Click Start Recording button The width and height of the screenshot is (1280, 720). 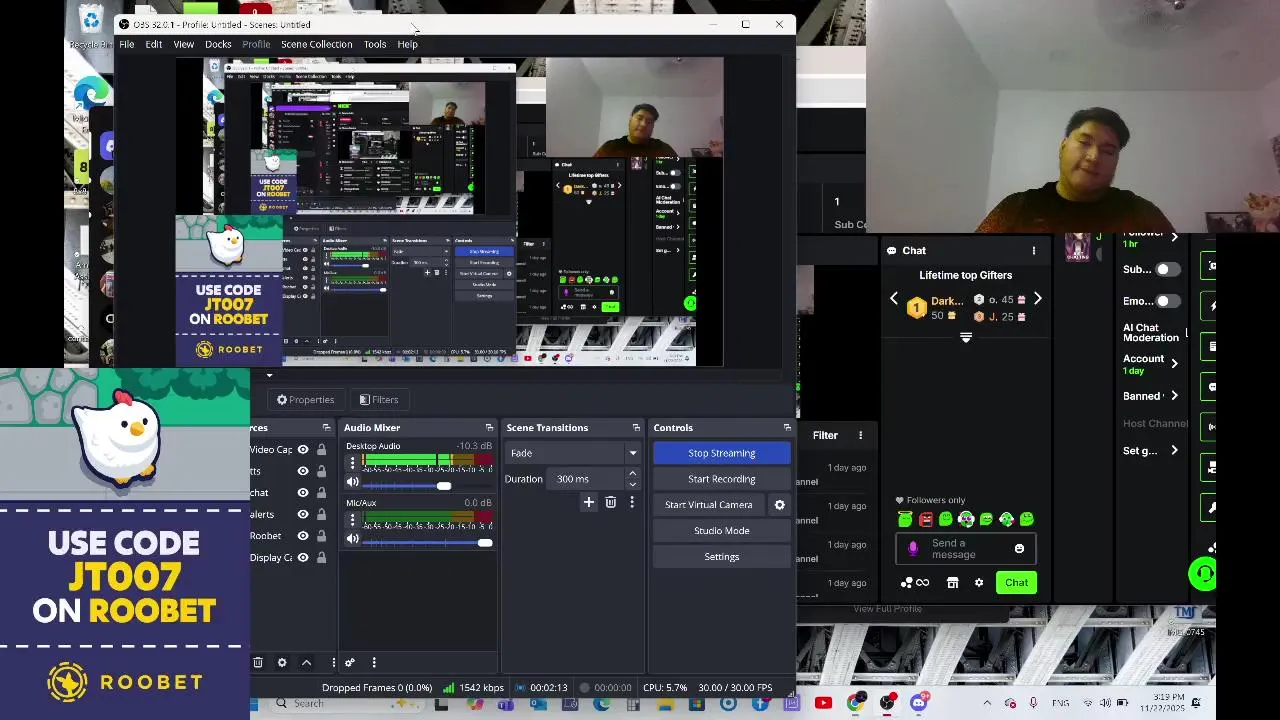(x=722, y=479)
